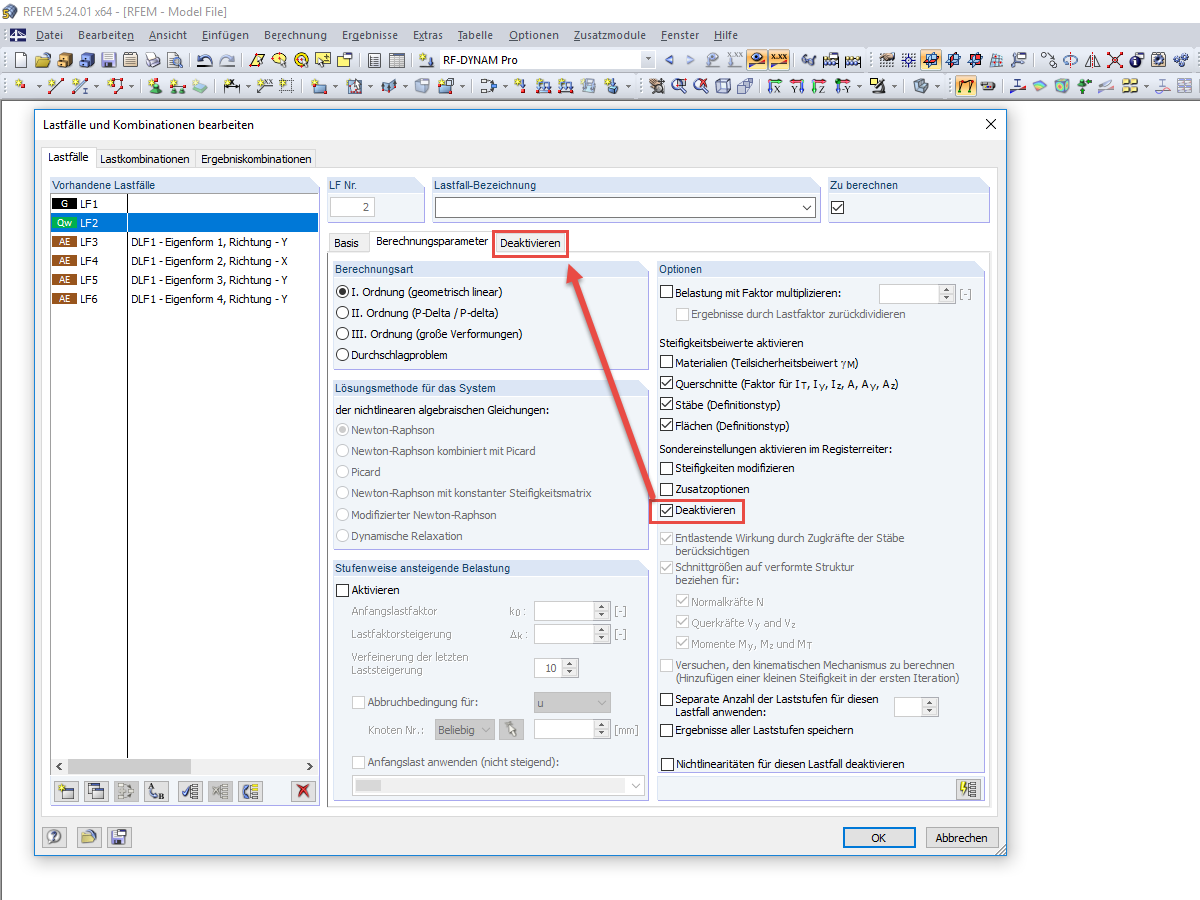Open the Deaktivieren sub-tab
Image resolution: width=1200 pixels, height=900 pixels.
[x=530, y=243]
